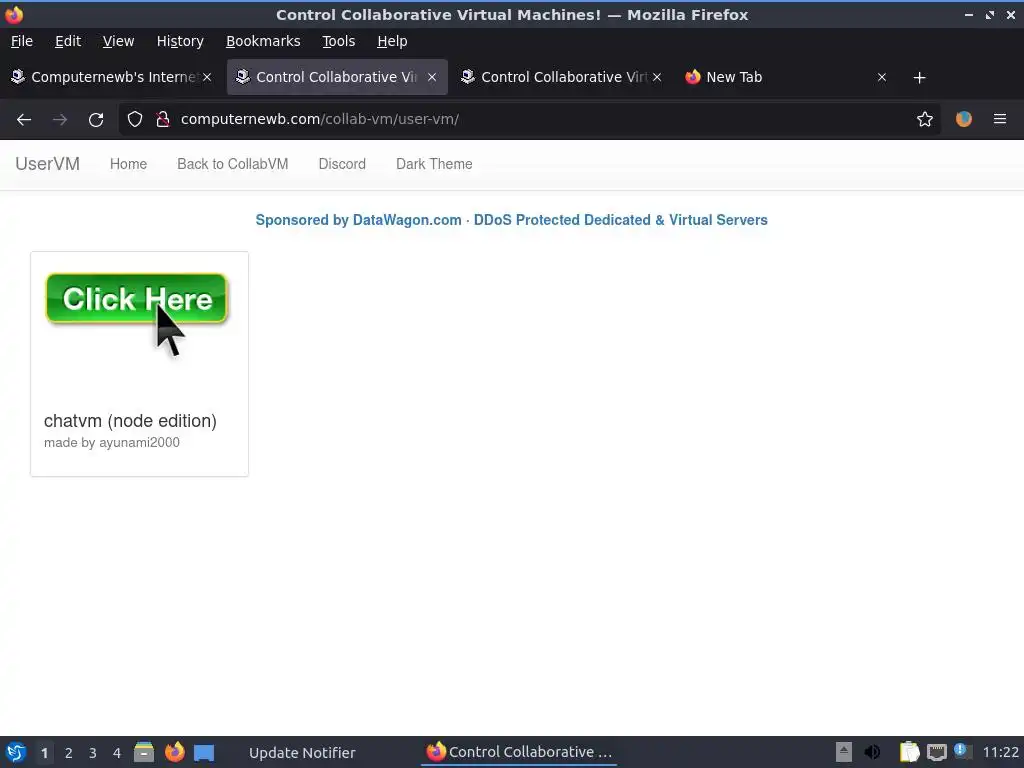Open the tracking protection shield icon

tap(135, 120)
